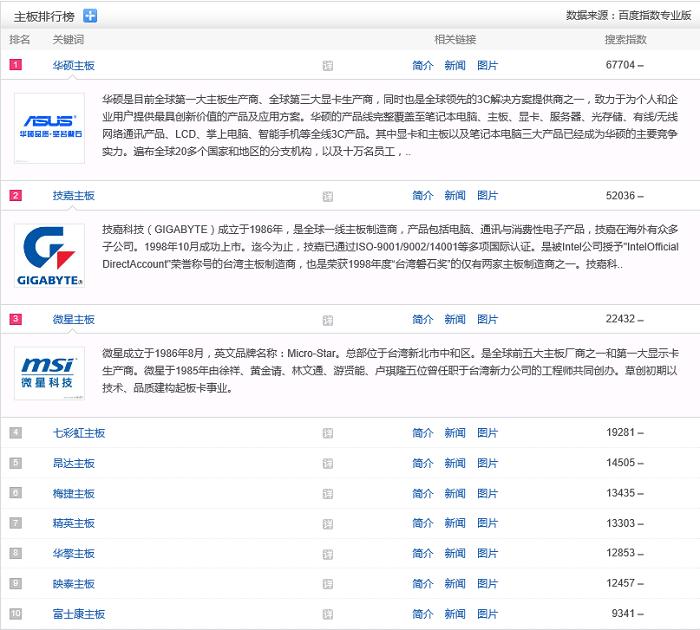The height and width of the screenshot is (630, 700).
Task: Open the 昂达主板 keyword link
Action: [x=74, y=463]
